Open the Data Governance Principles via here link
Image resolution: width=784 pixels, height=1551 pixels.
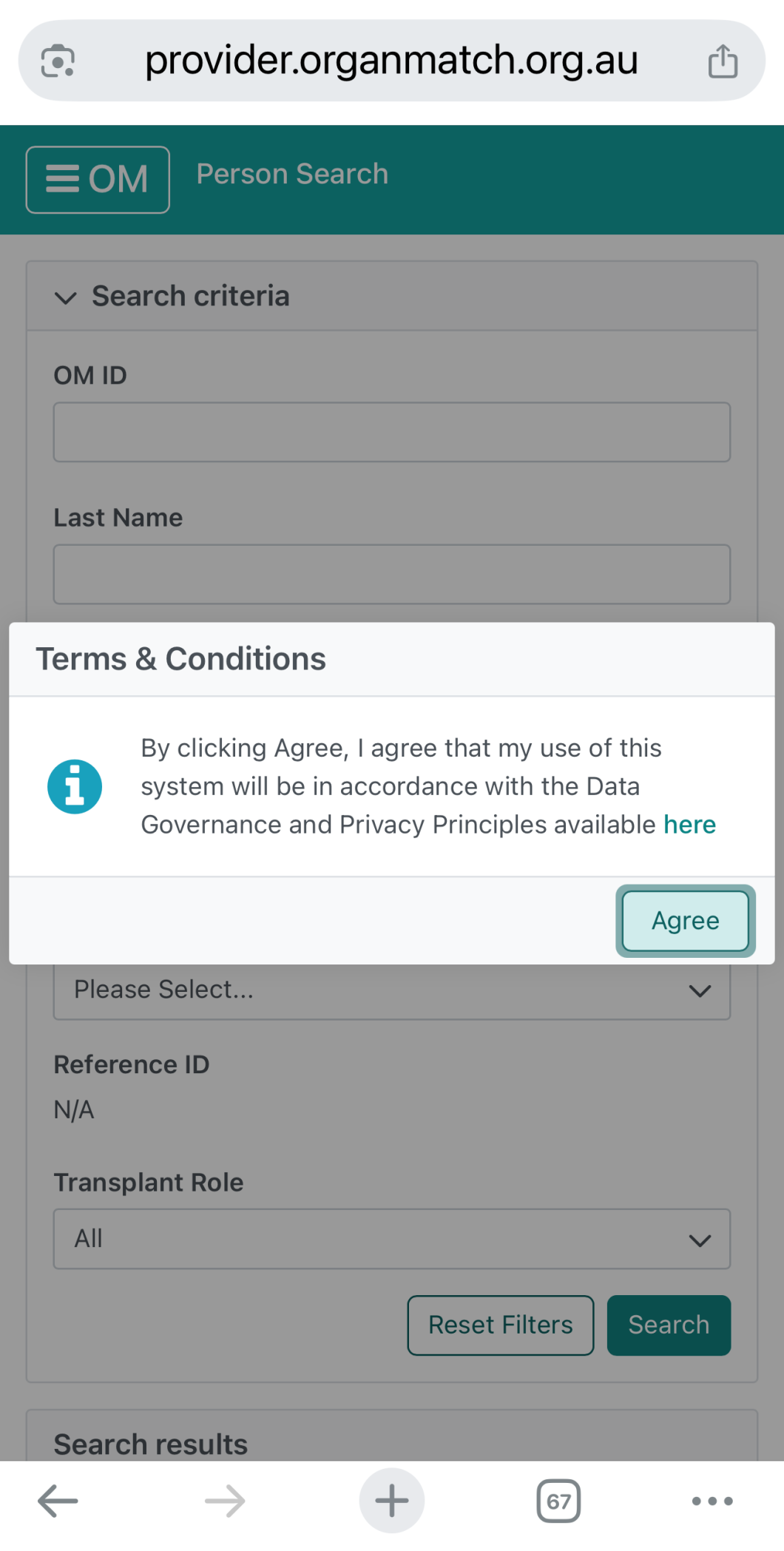click(x=689, y=824)
